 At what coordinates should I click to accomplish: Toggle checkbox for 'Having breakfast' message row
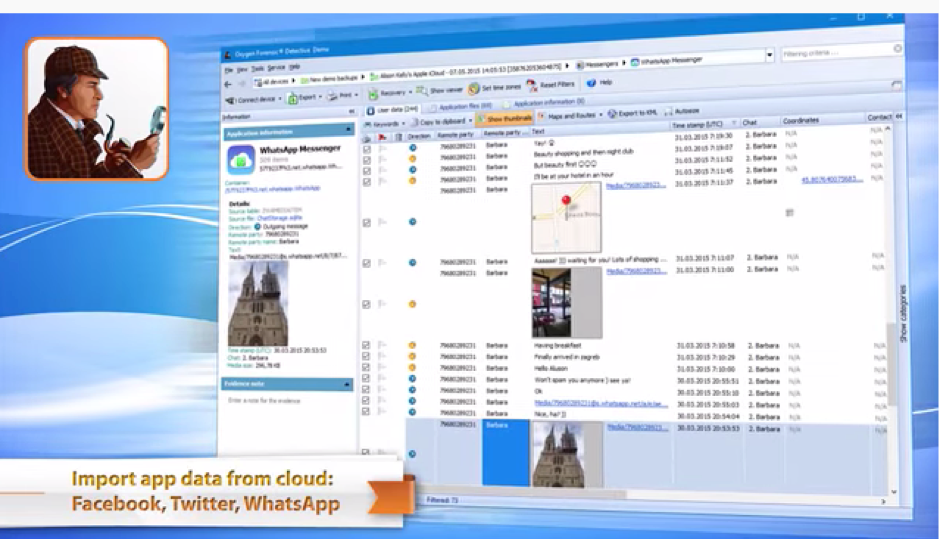pos(366,345)
